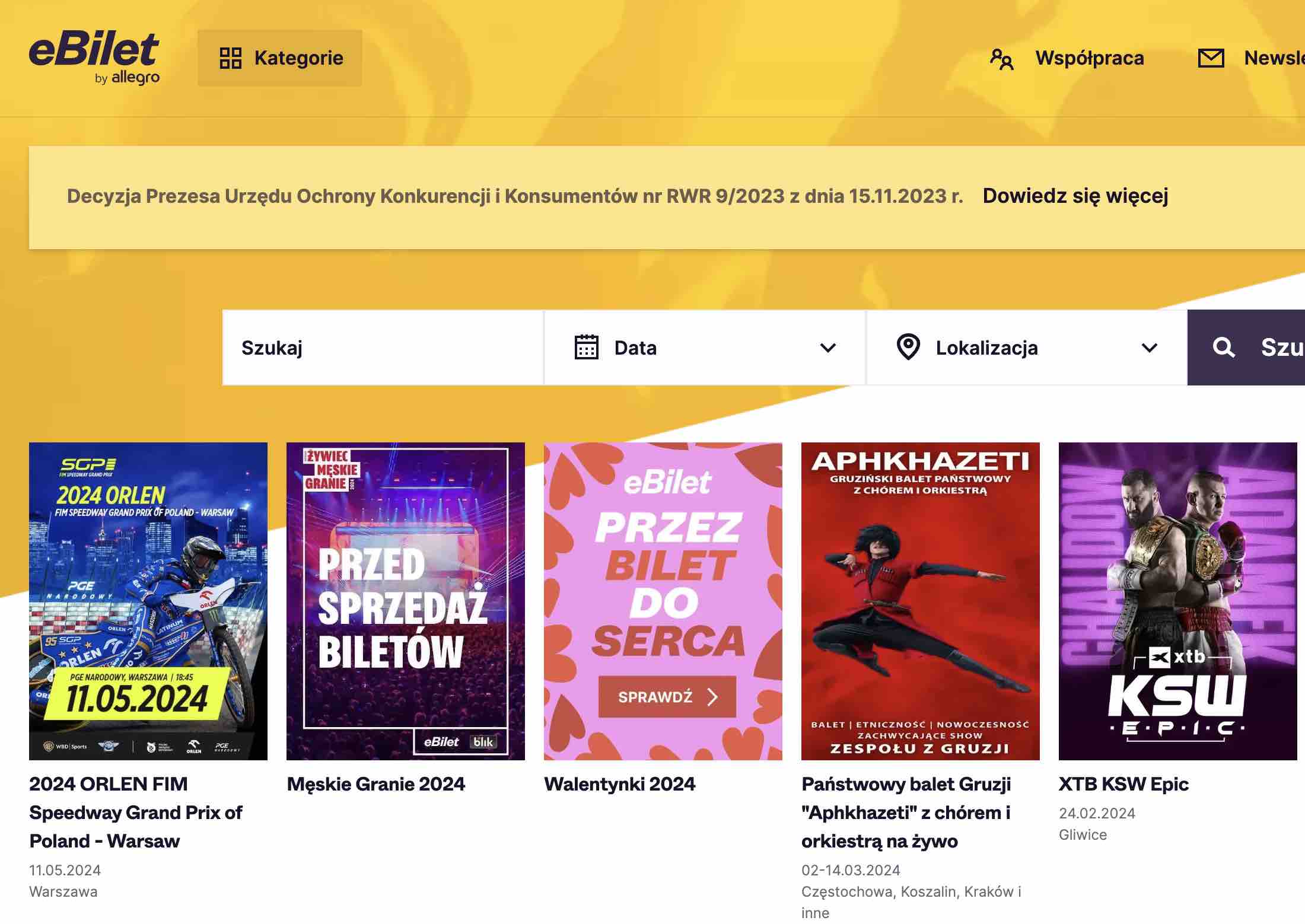Open the Kategorie menu
Screen dimensions: 1305x924
tap(298, 58)
